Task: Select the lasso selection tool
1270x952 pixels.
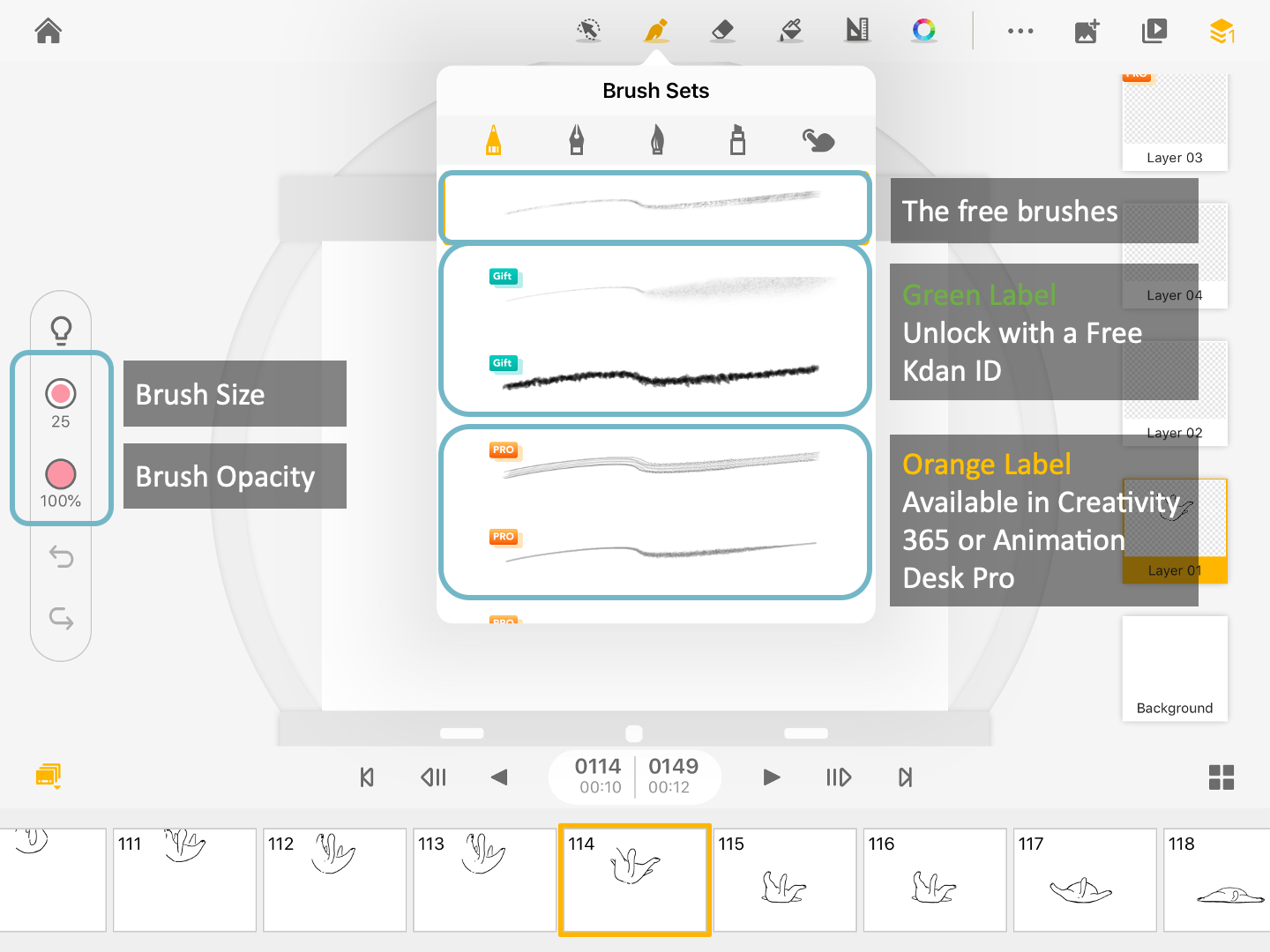Action: [588, 31]
